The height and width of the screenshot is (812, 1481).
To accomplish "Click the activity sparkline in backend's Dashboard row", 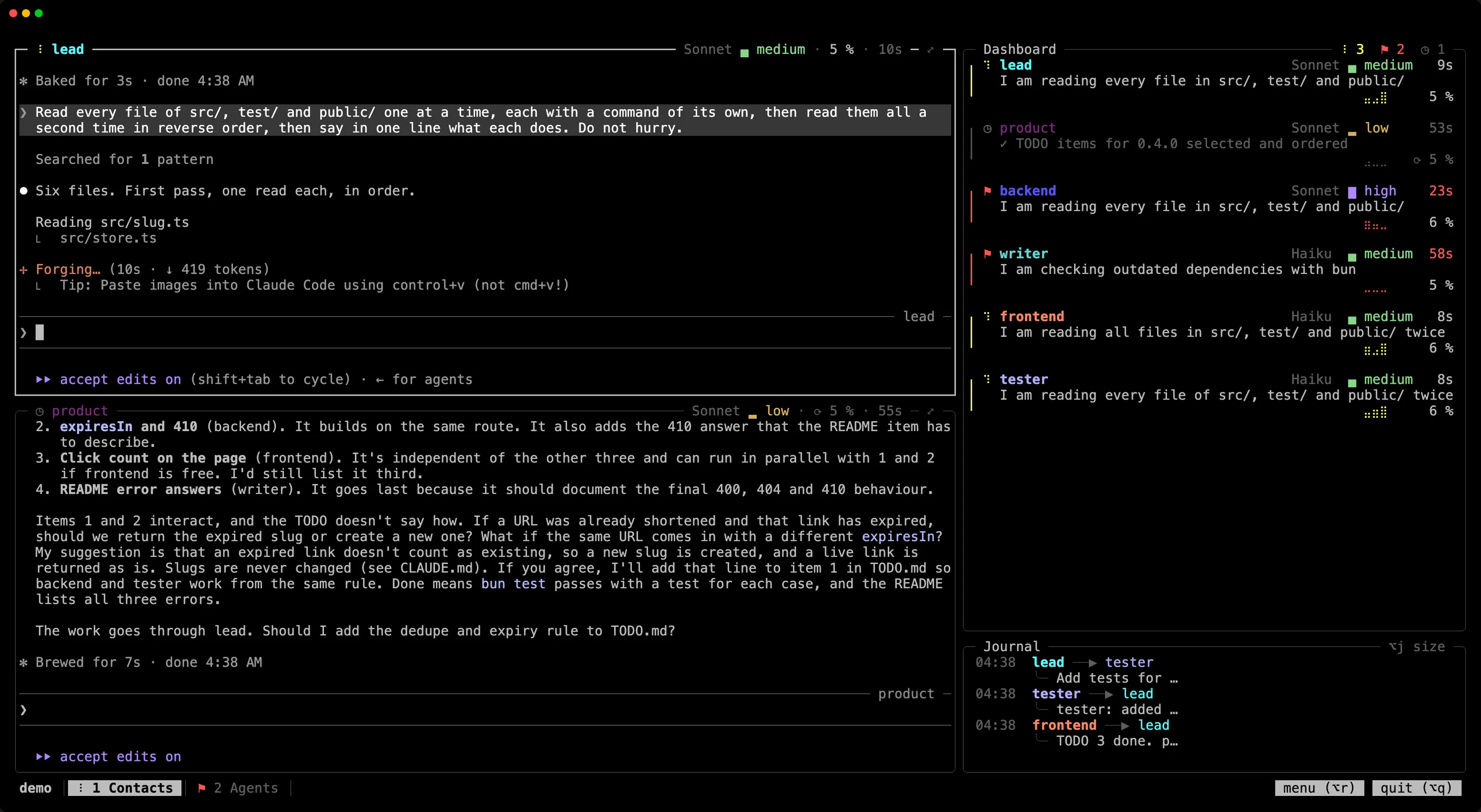I will click(1375, 225).
